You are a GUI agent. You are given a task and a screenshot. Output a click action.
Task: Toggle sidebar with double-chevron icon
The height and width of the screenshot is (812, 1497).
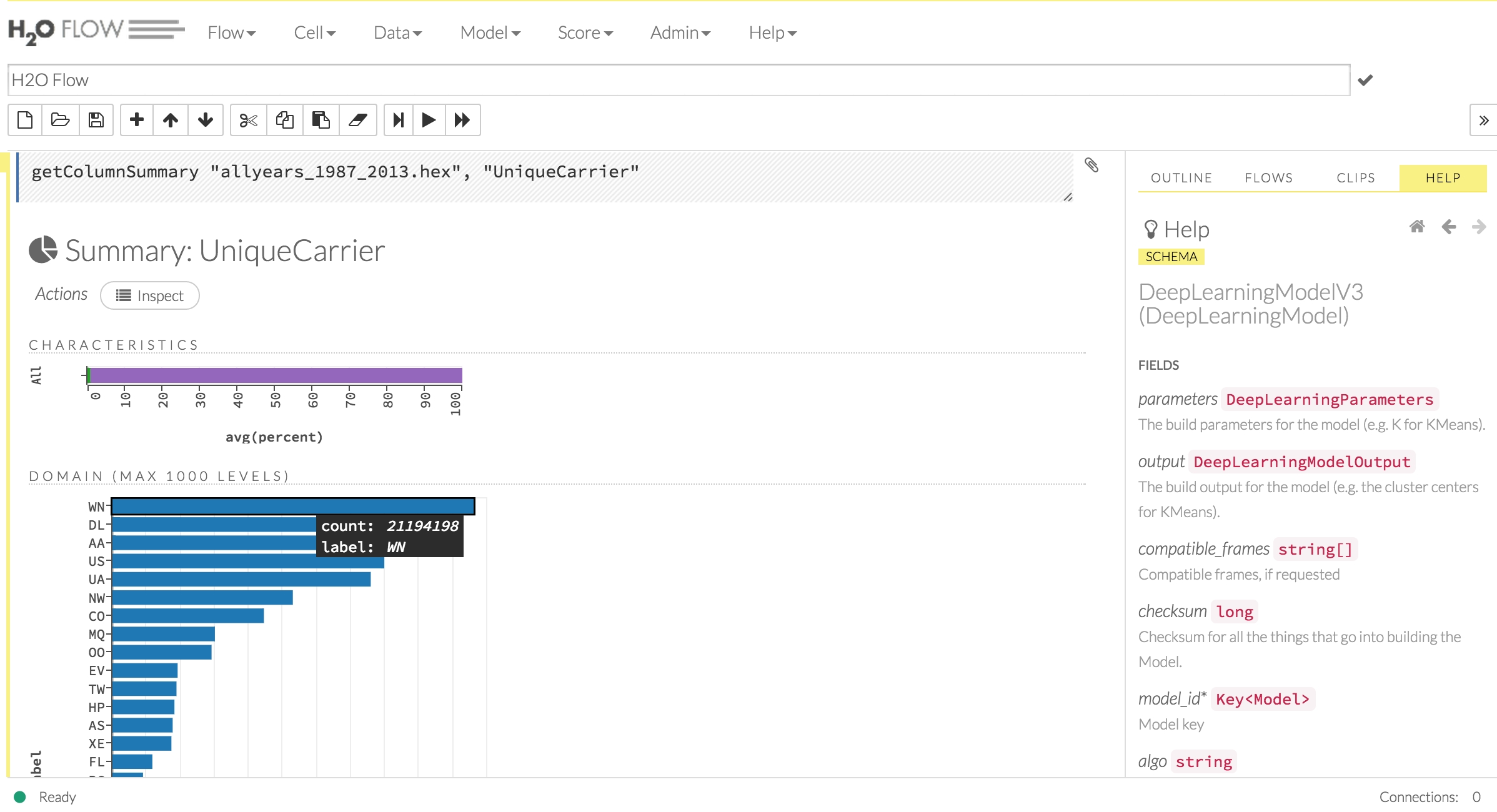pos(1484,120)
